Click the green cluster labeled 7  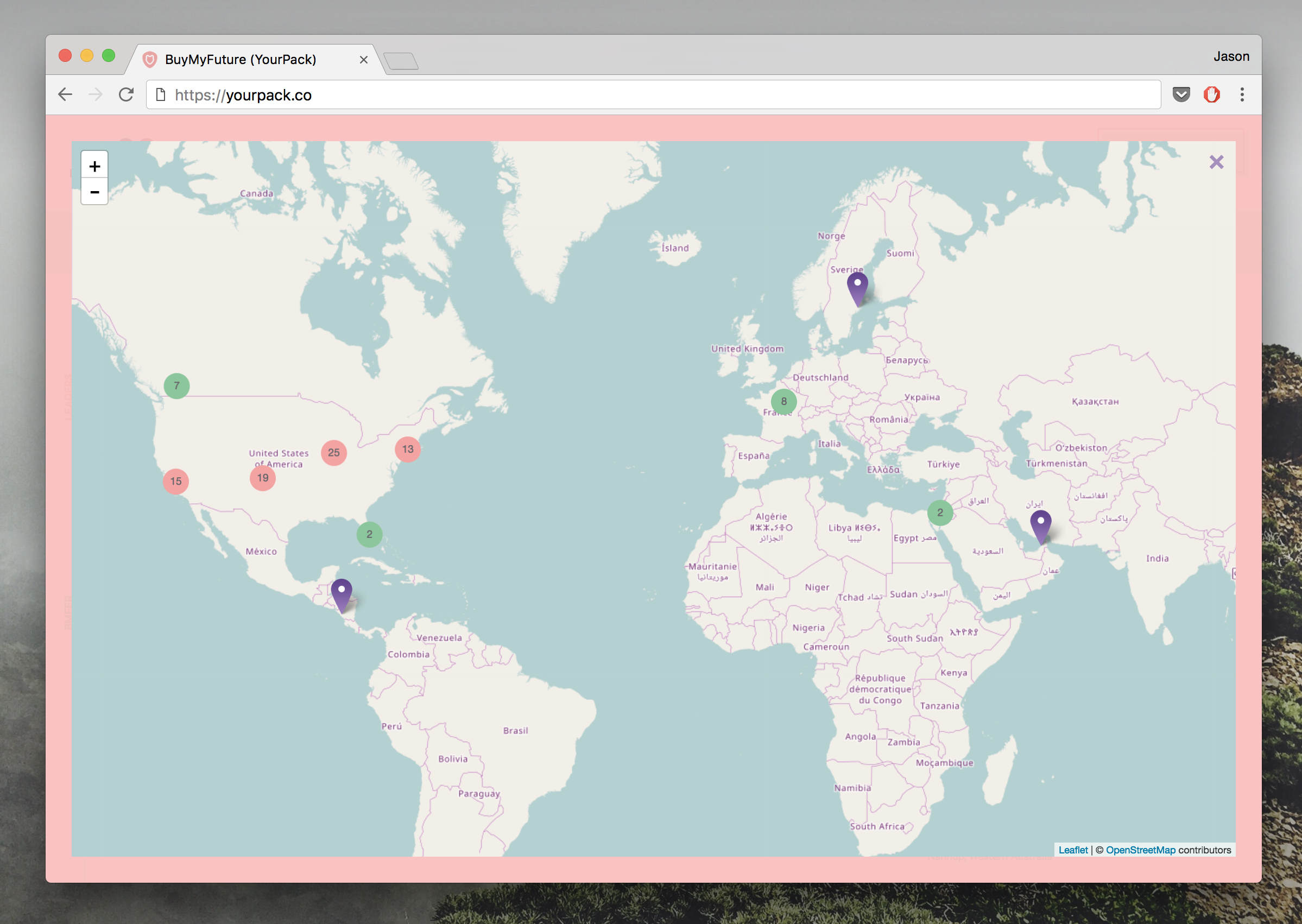pyautogui.click(x=176, y=386)
